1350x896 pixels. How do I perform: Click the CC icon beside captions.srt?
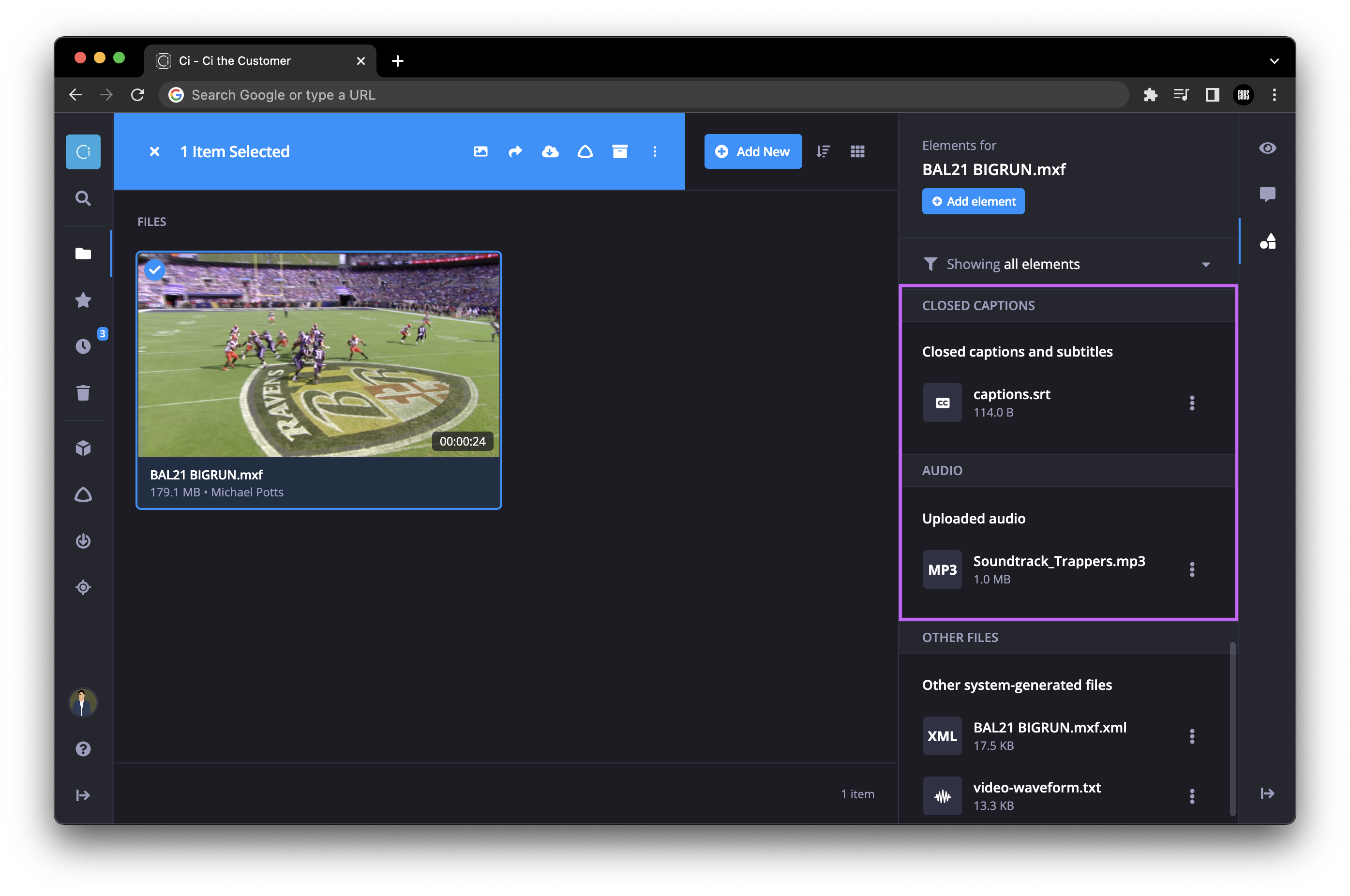pos(942,403)
